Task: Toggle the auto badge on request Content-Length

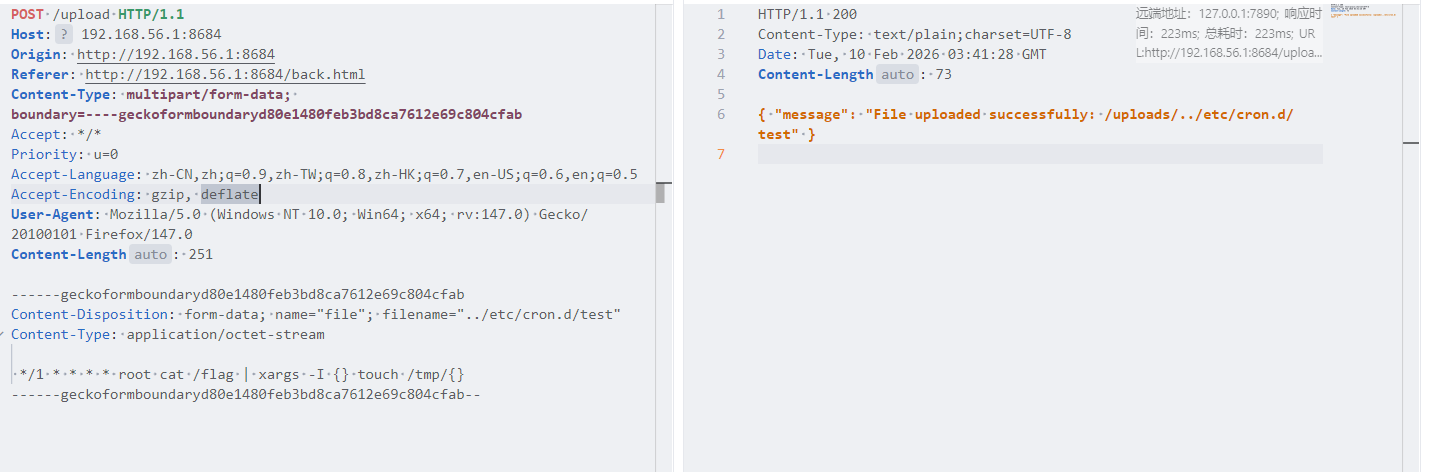Action: pos(150,255)
